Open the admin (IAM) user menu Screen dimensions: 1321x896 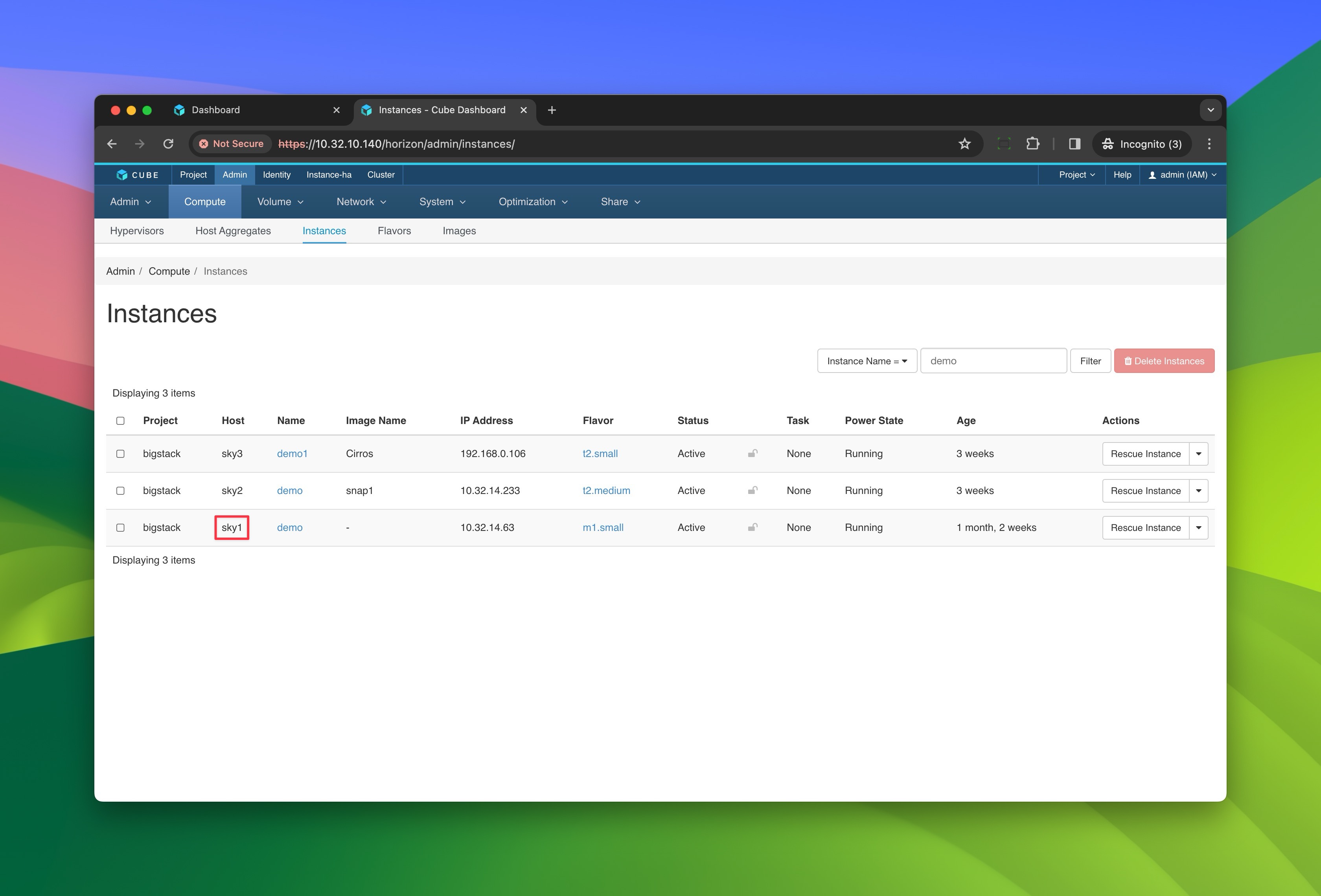[x=1182, y=175]
